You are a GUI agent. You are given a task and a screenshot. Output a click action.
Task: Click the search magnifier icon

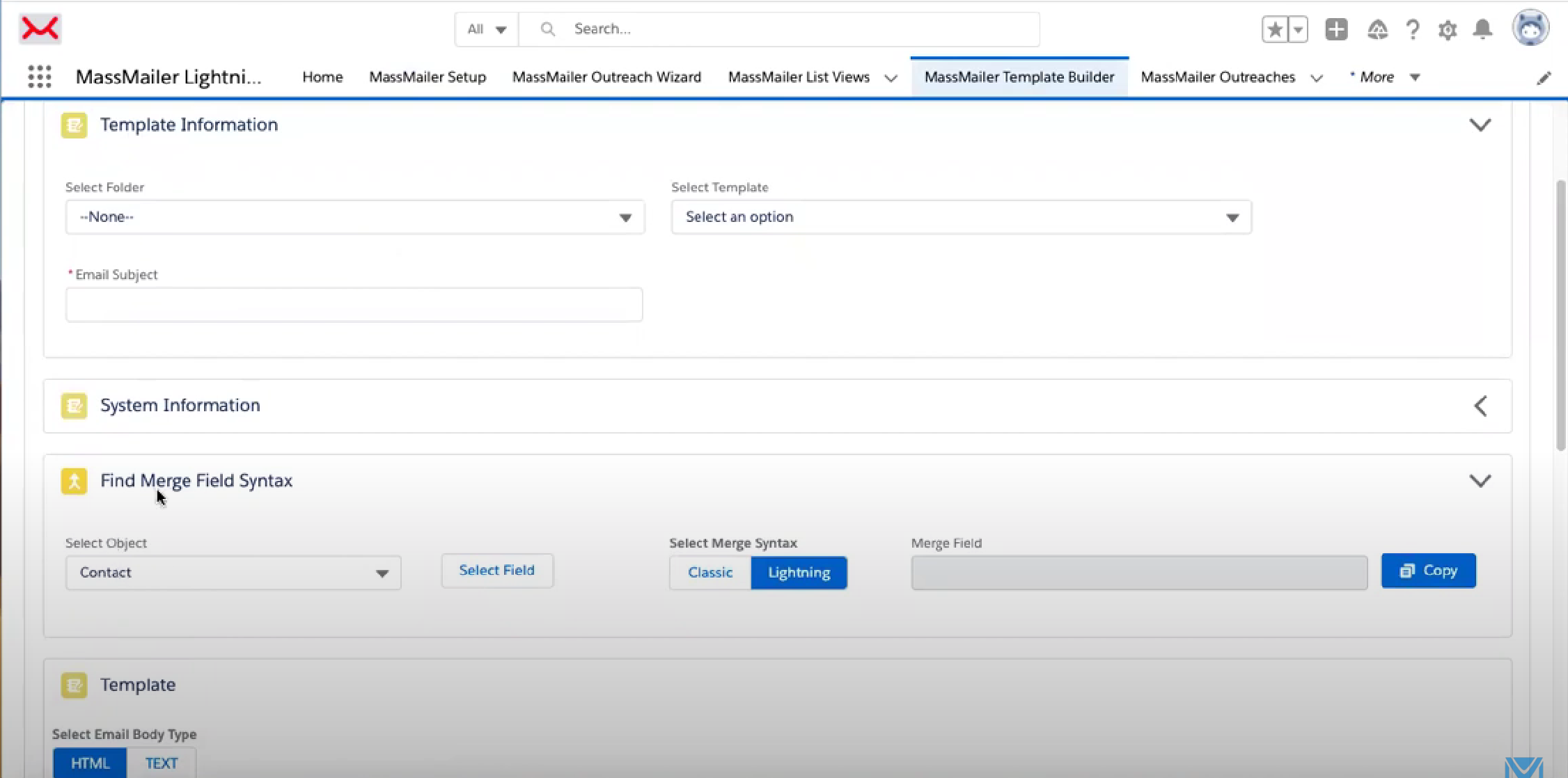tap(548, 29)
